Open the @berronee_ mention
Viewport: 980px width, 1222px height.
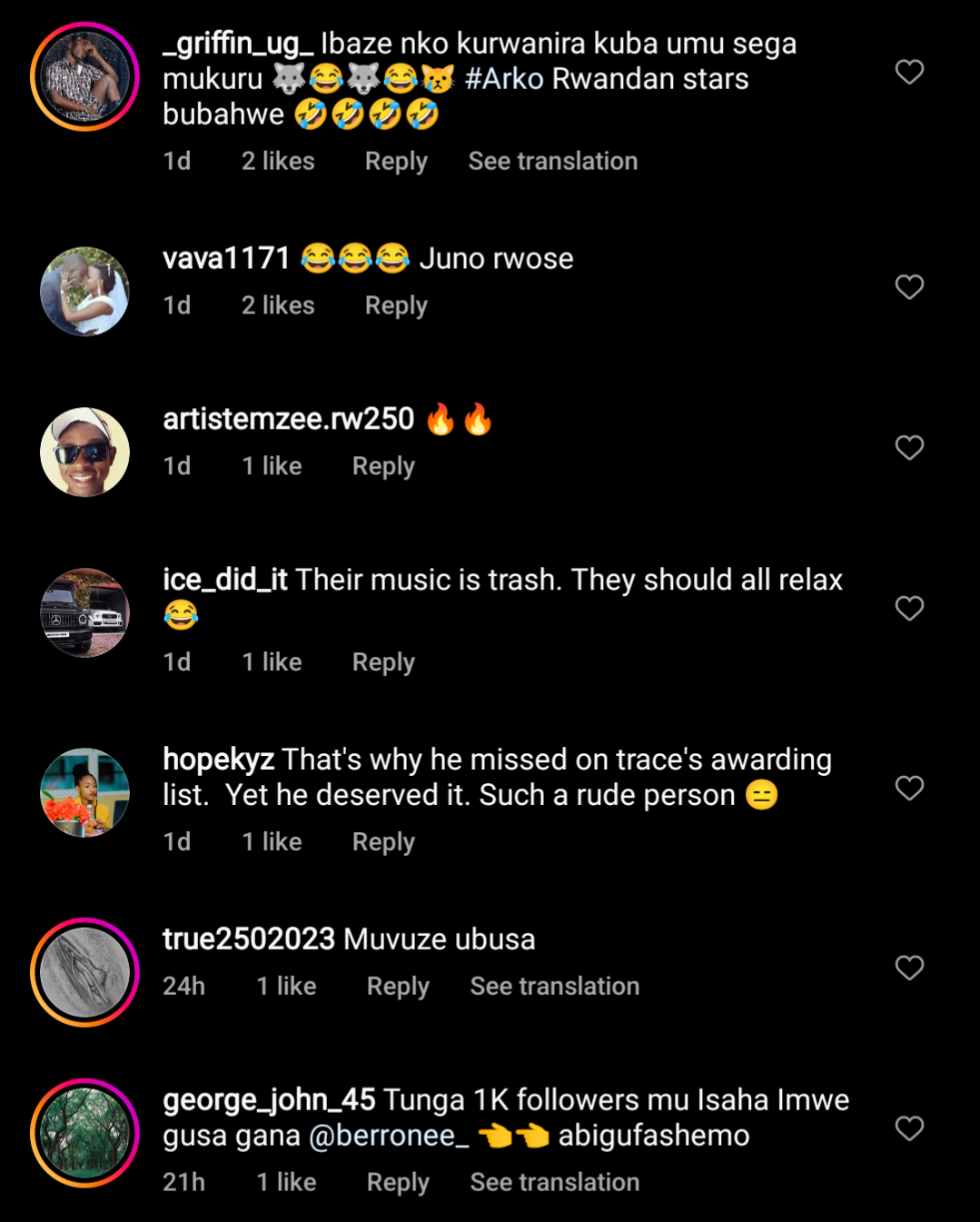[389, 1136]
